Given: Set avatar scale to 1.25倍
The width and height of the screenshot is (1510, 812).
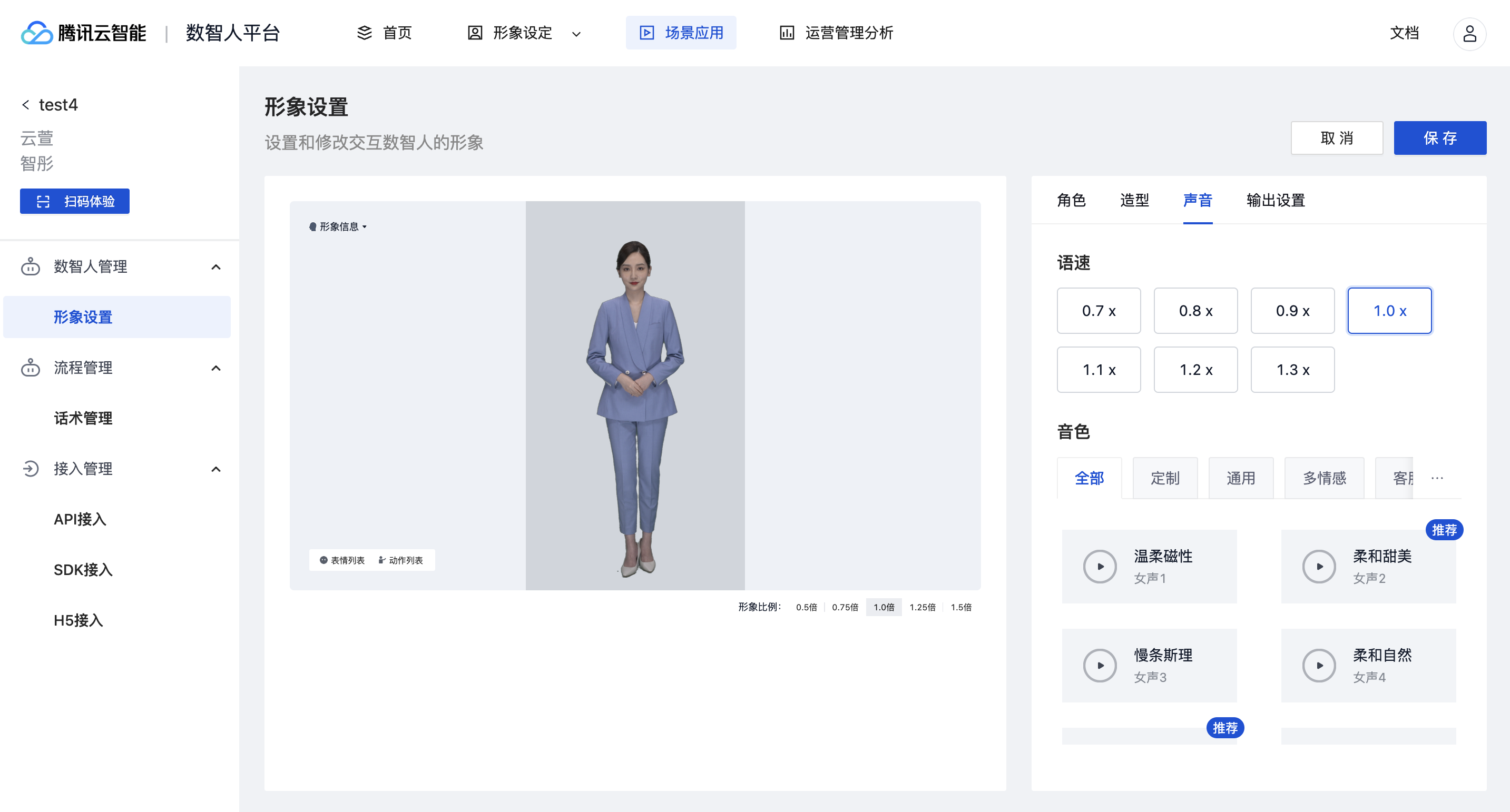Looking at the screenshot, I should tap(922, 607).
